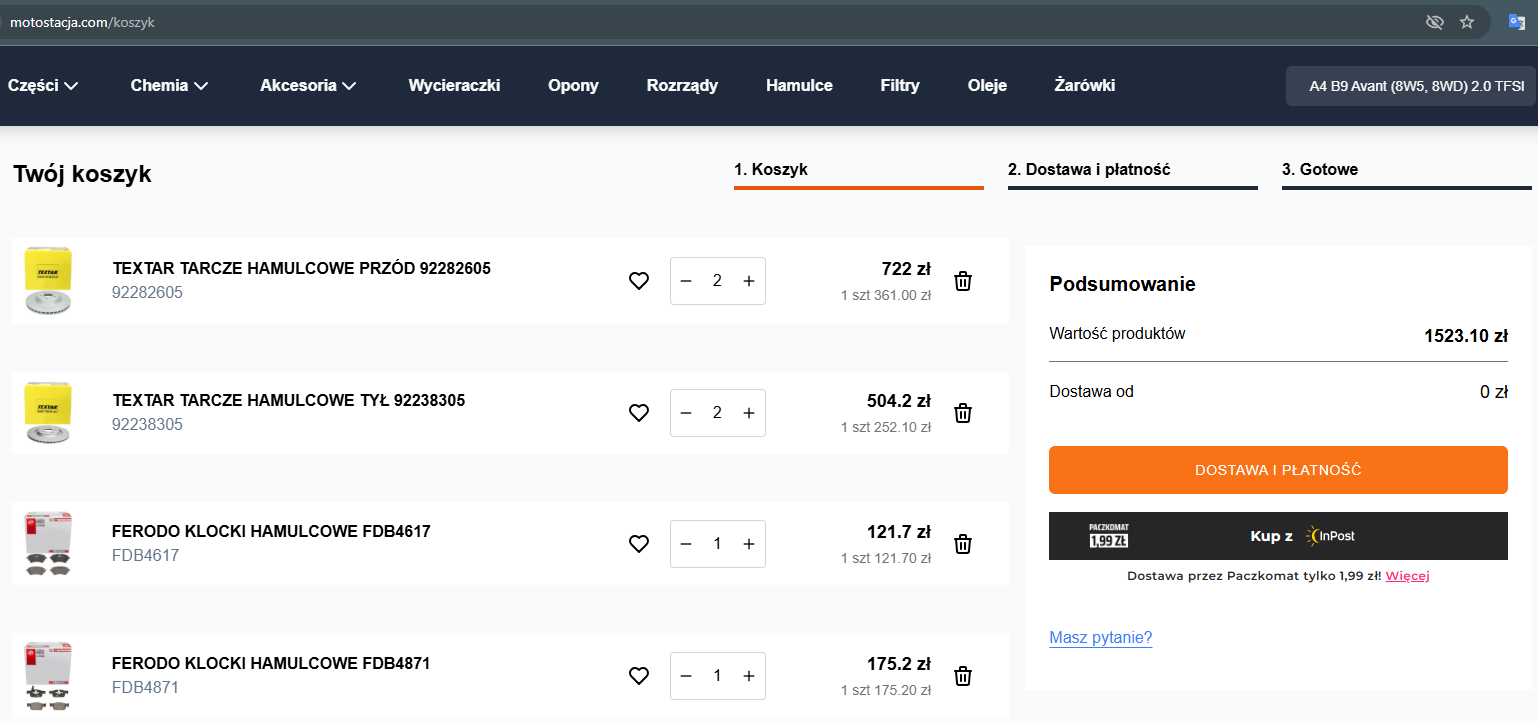
Task: Open the Filtry category
Action: pos(900,86)
